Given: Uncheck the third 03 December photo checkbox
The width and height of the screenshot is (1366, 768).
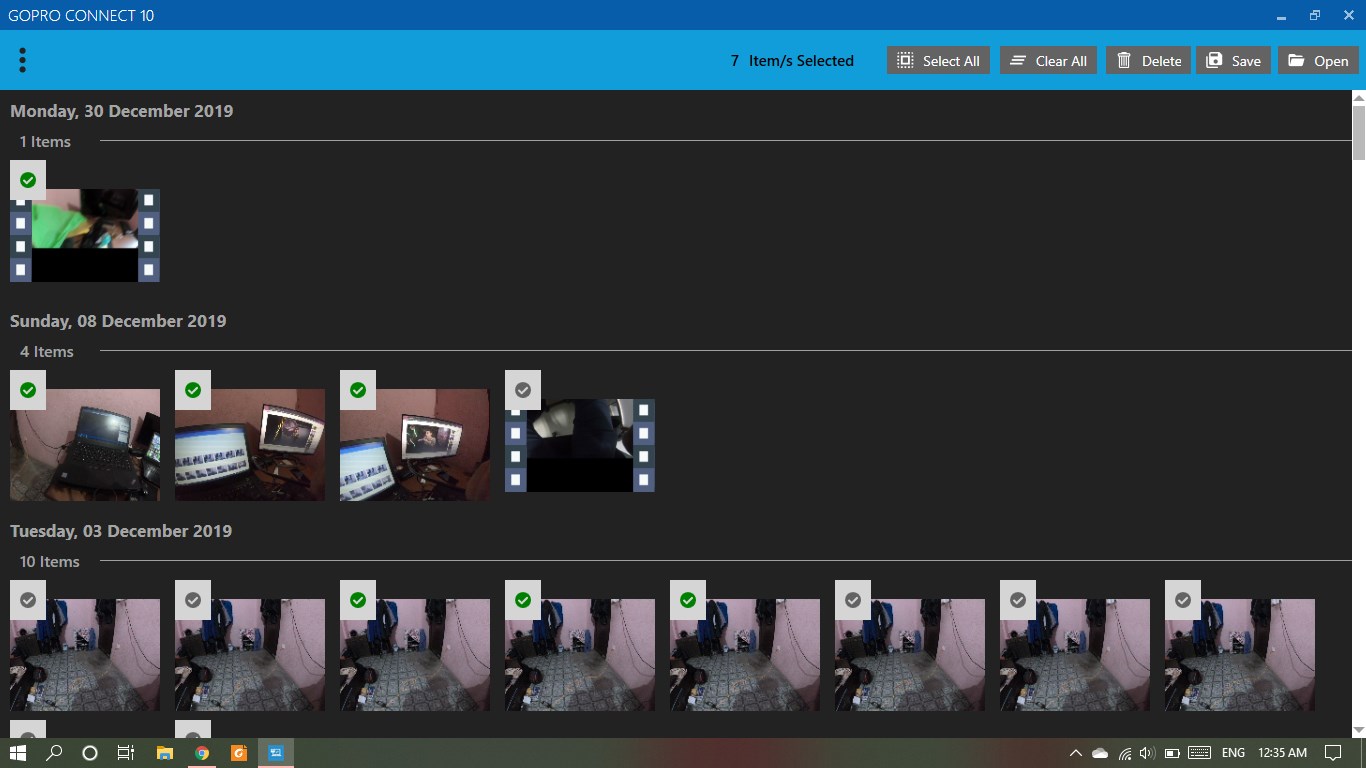Looking at the screenshot, I should pos(358,600).
